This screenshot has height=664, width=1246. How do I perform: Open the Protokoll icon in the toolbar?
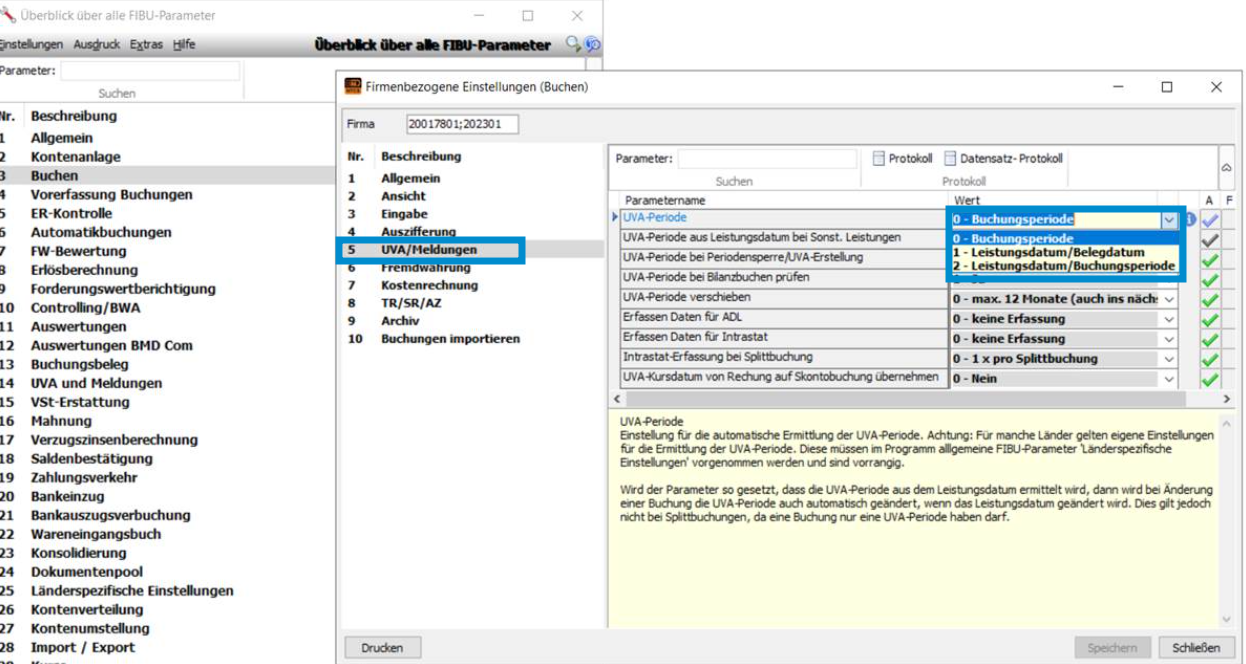tap(878, 158)
